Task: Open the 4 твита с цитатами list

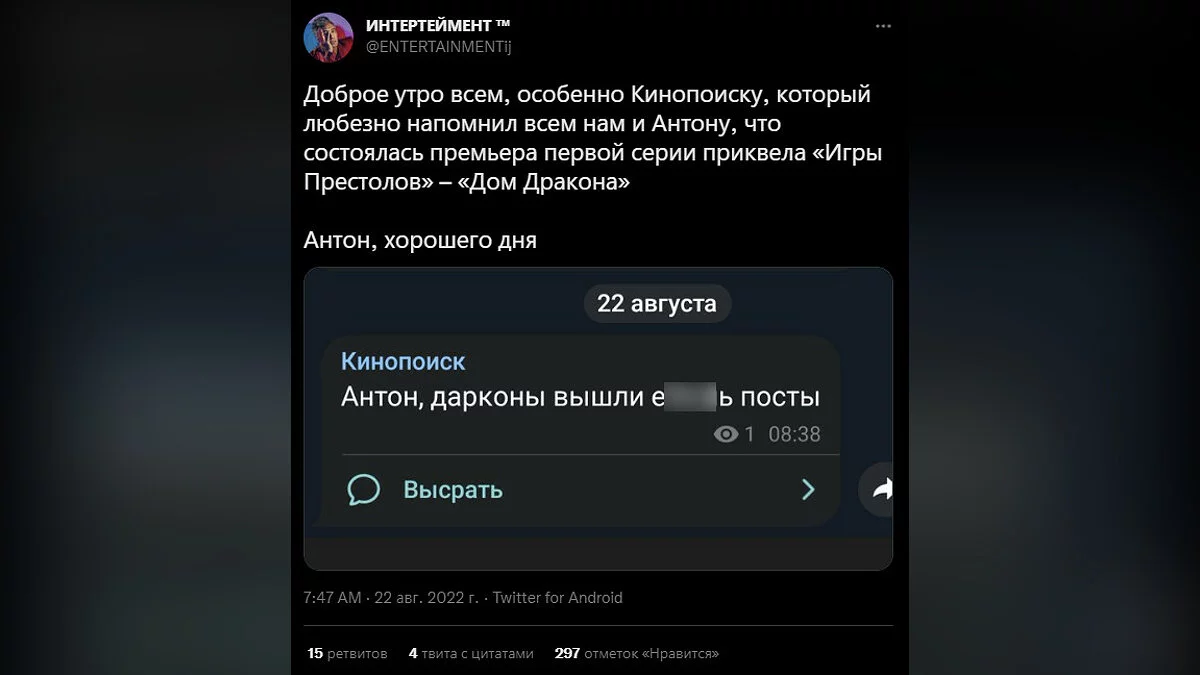Action: point(471,653)
